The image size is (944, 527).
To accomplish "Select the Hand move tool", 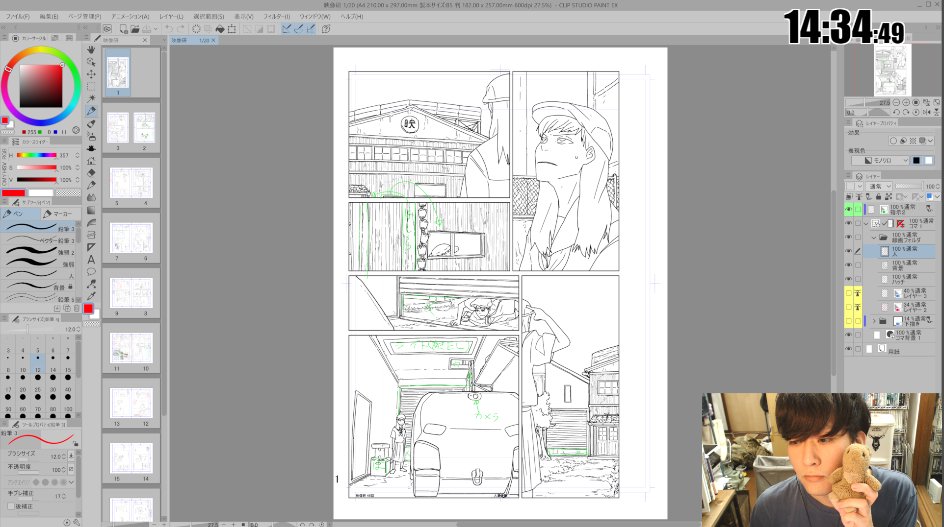I will pyautogui.click(x=91, y=49).
